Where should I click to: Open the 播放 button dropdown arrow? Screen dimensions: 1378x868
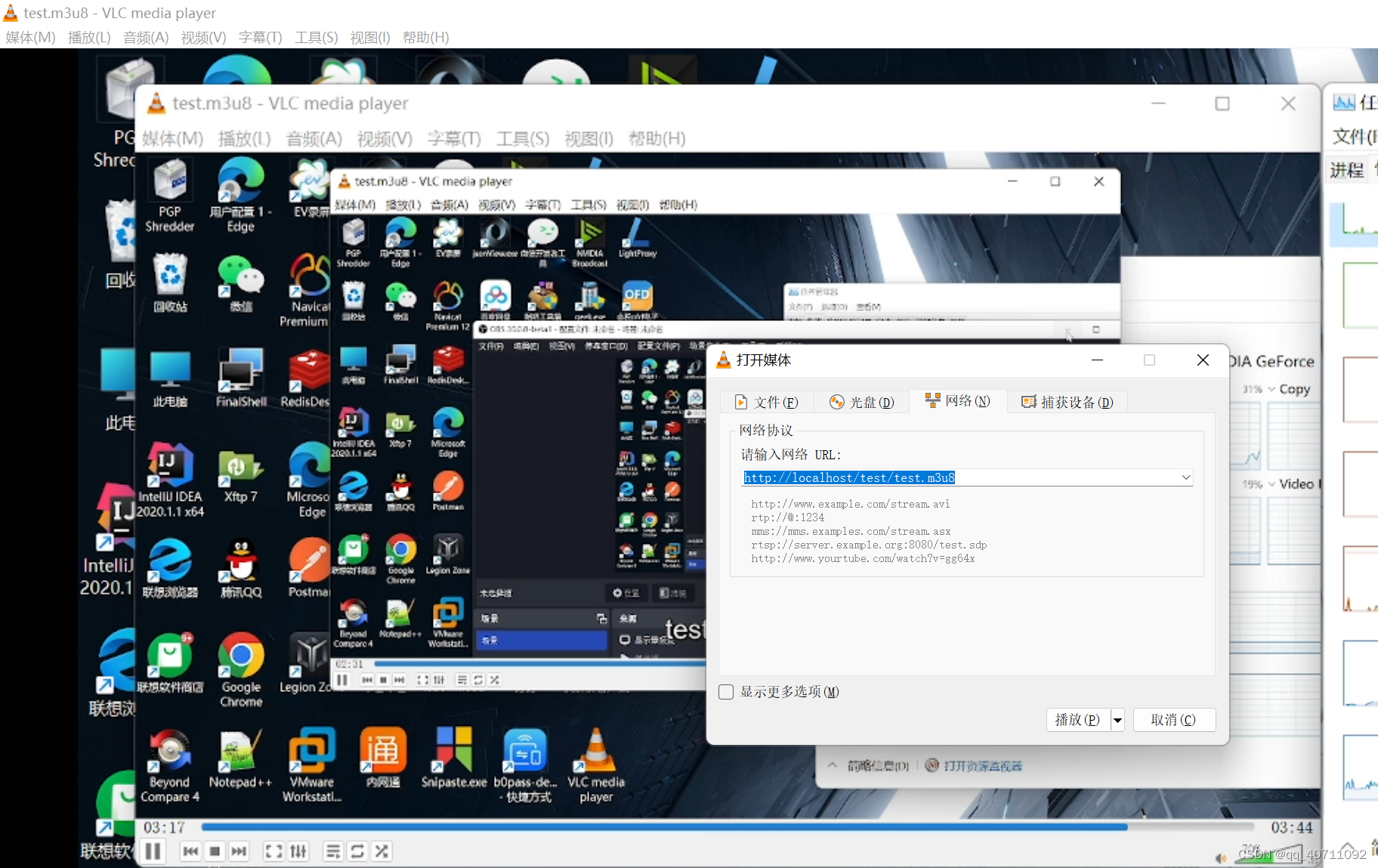[1117, 719]
